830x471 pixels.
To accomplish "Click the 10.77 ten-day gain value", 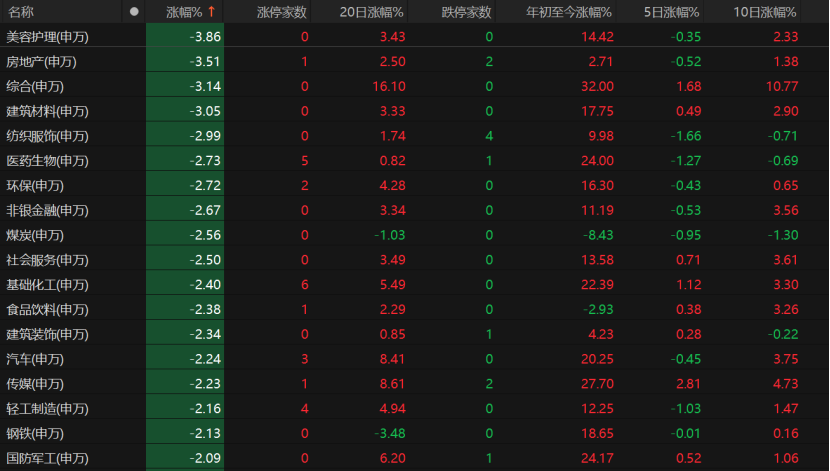I will (782, 86).
